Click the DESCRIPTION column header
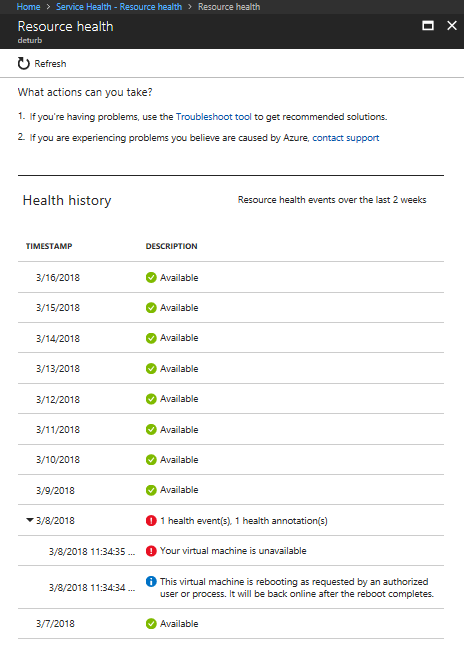 172,246
